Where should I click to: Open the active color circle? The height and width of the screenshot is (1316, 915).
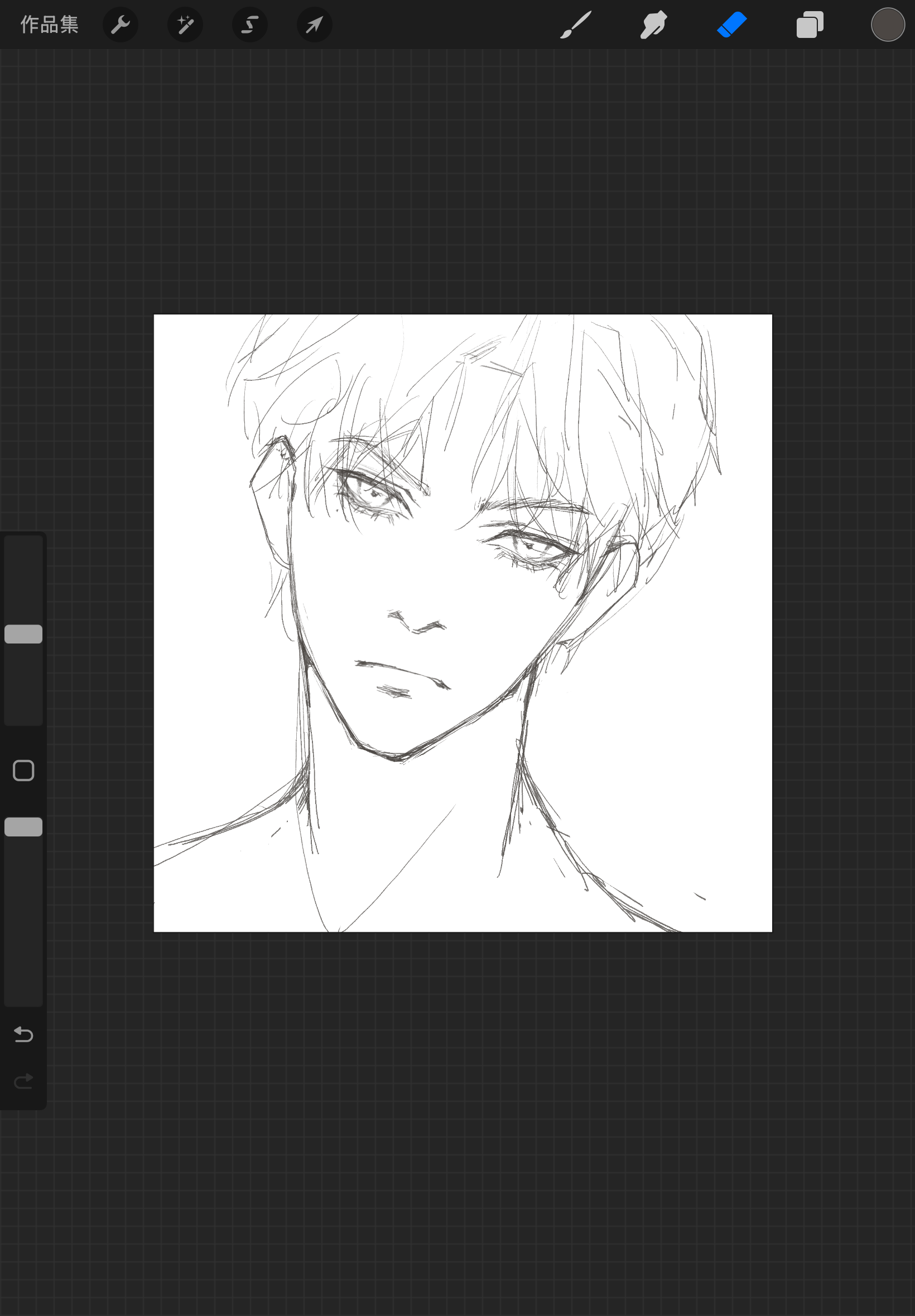[888, 25]
